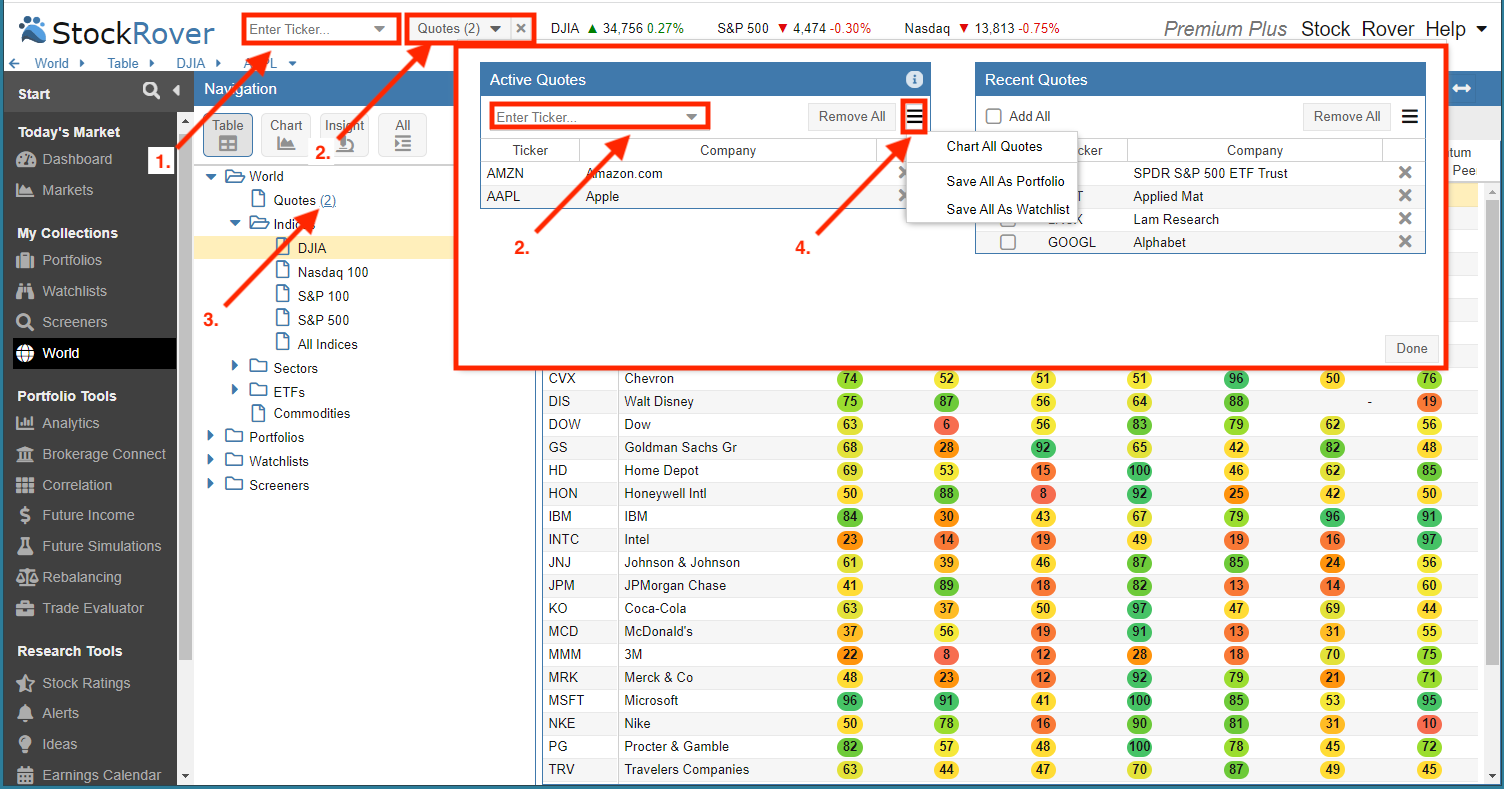Screen dimensions: 1504x789
Task: Check the GOOGL row checkbox
Action: pyautogui.click(x=1008, y=242)
